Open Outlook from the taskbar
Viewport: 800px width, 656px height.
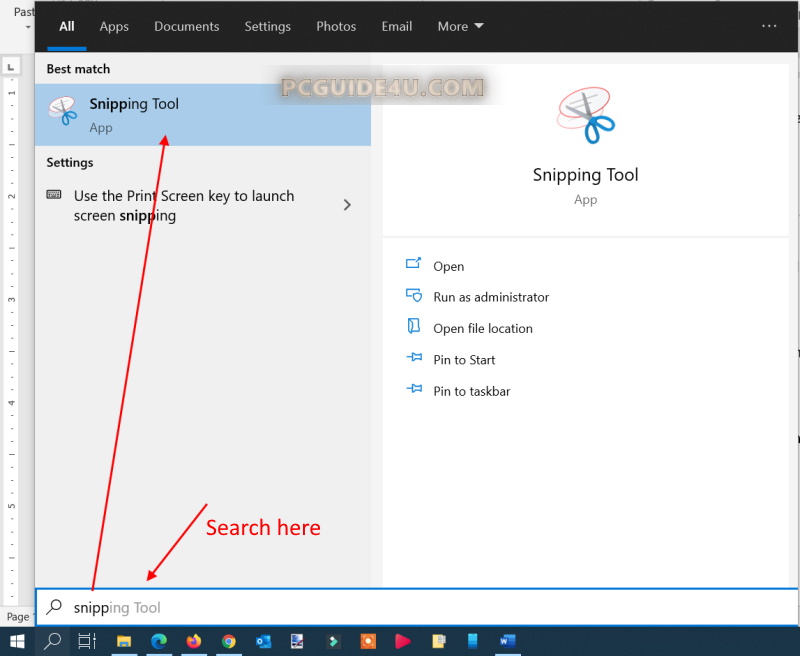264,641
